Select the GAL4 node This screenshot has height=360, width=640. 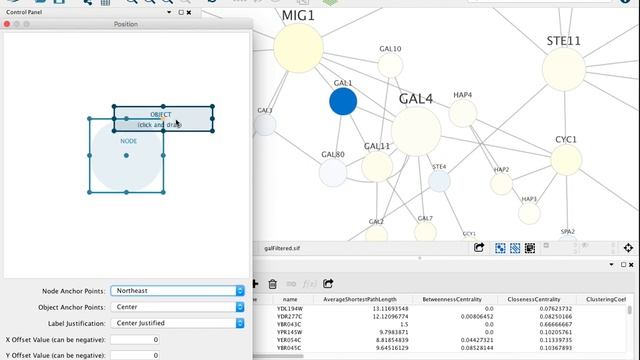(x=416, y=131)
